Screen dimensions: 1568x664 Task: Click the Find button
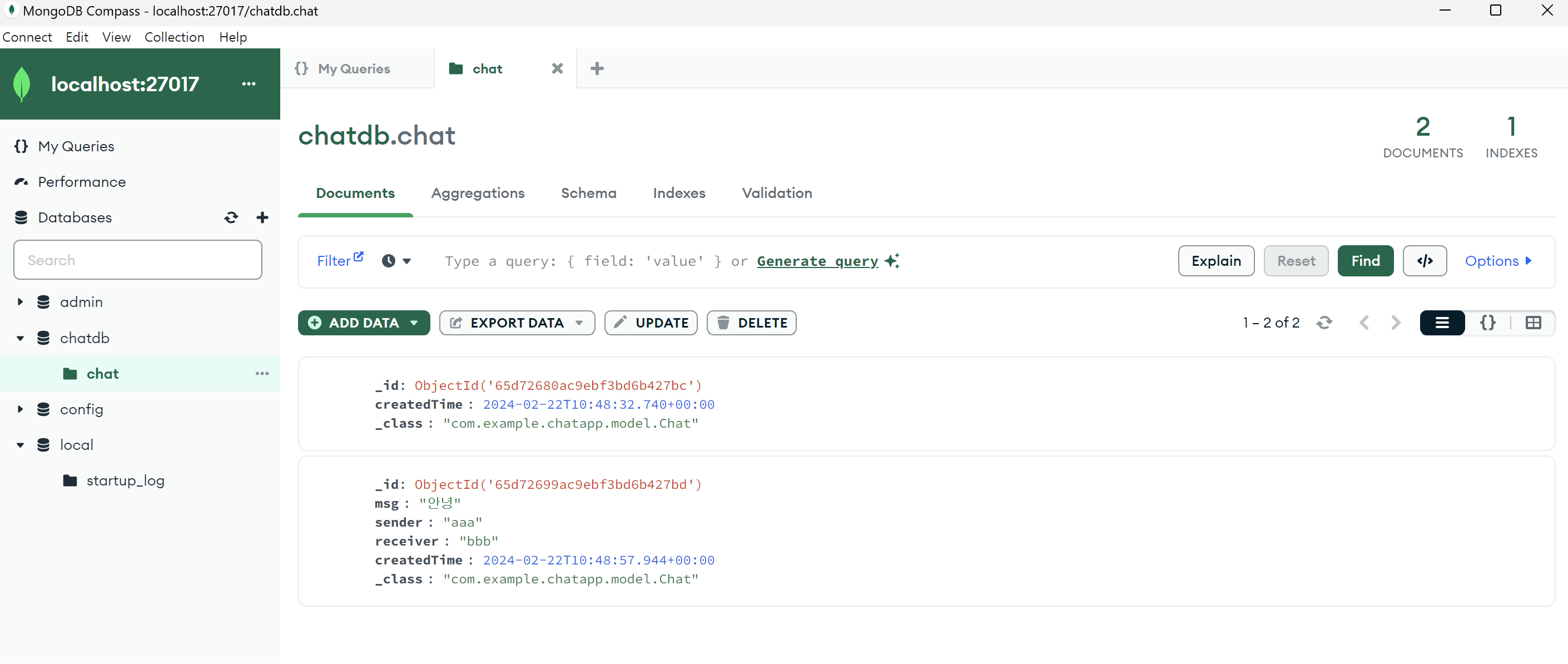click(1365, 261)
